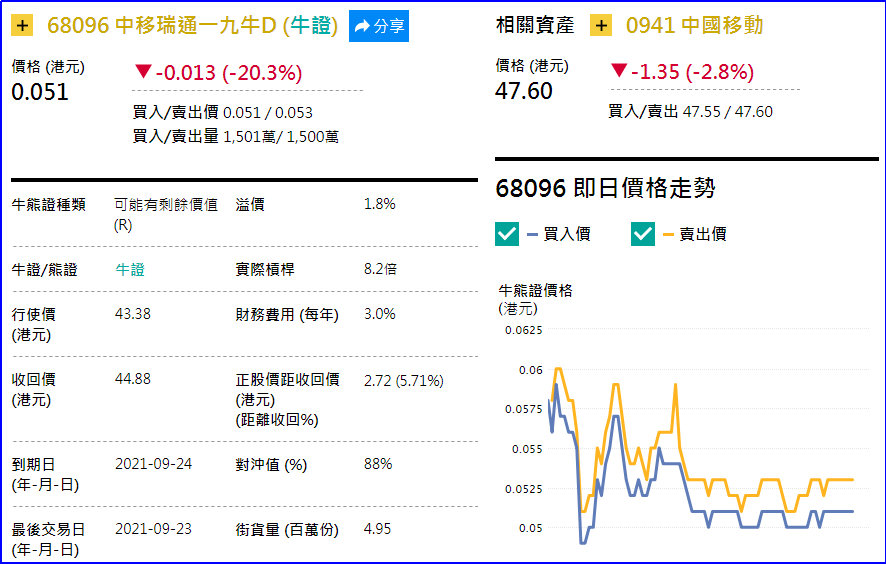The image size is (886, 564).
Task: Click the 68096 即日價格走勢 chart heading
Action: (x=605, y=188)
